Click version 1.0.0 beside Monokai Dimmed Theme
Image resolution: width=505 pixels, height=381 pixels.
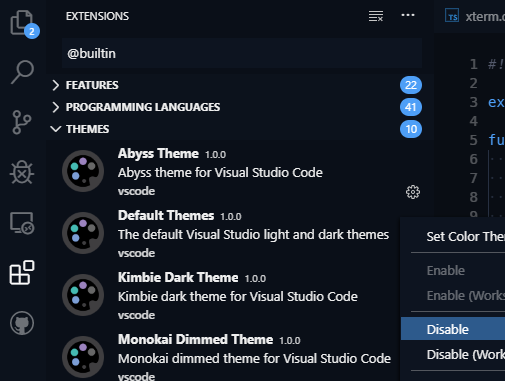(290, 341)
